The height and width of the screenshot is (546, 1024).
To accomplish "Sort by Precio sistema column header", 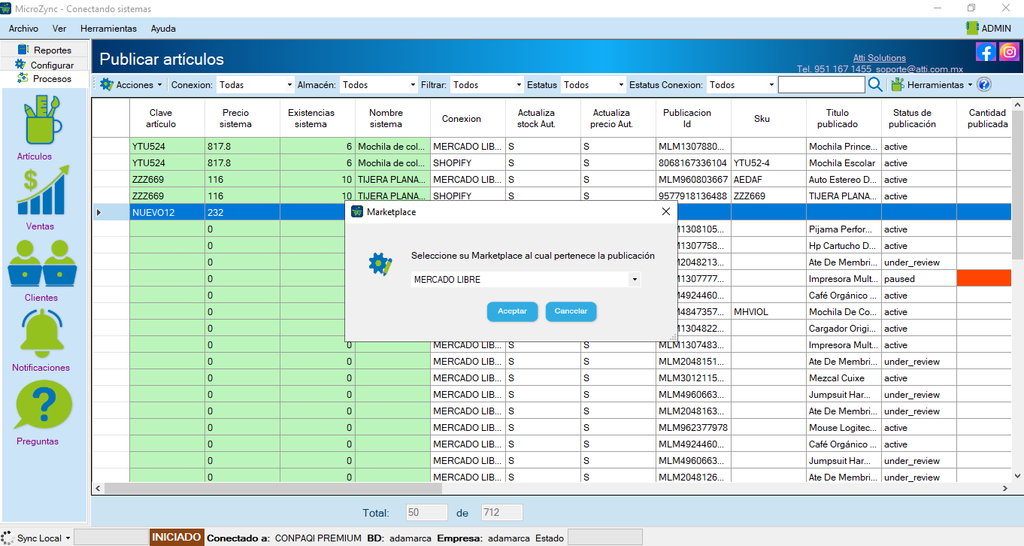I will pos(242,118).
